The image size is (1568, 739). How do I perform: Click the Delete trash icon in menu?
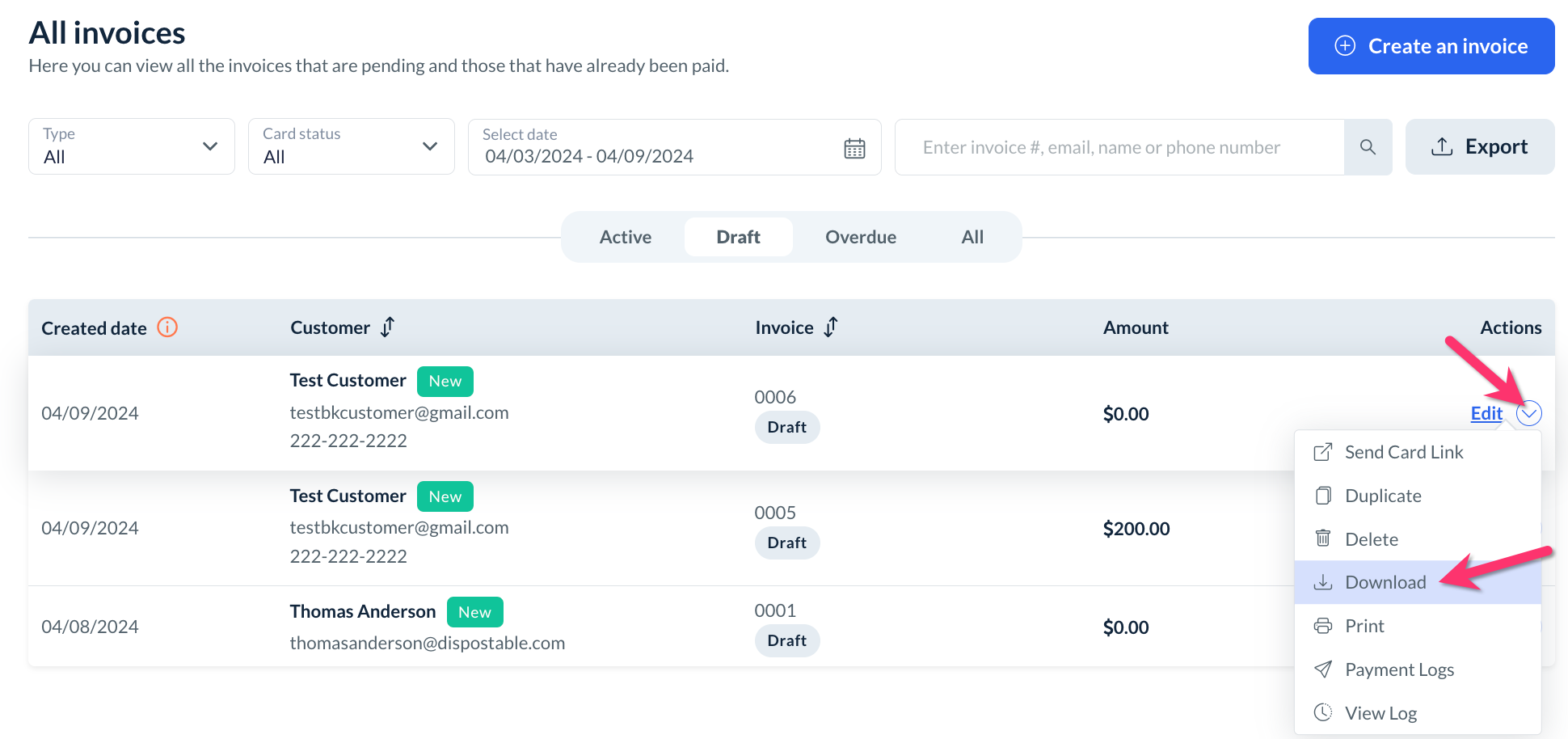click(1323, 538)
